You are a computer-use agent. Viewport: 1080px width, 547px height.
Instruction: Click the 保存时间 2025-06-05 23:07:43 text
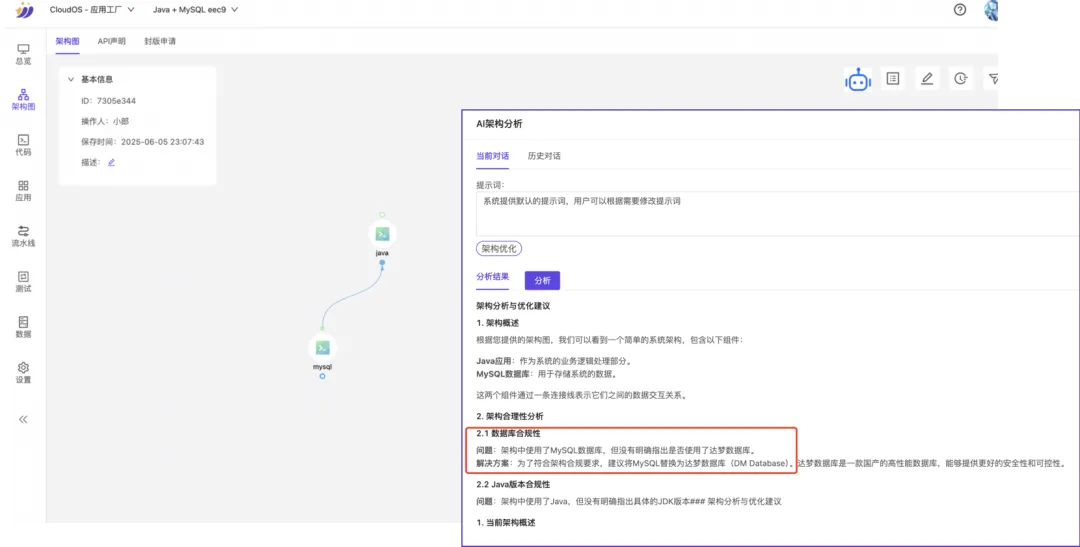pos(143,142)
